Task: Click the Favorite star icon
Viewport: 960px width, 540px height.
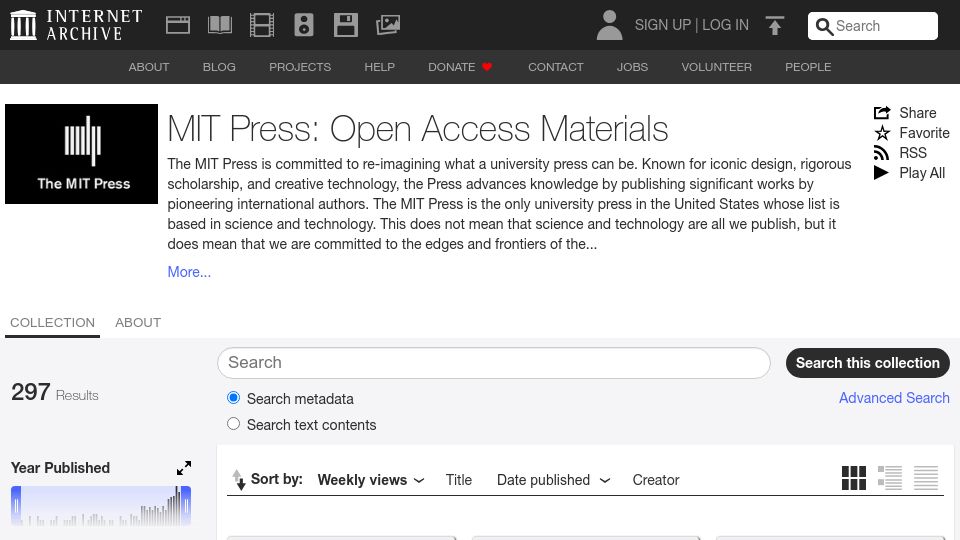Action: [882, 133]
